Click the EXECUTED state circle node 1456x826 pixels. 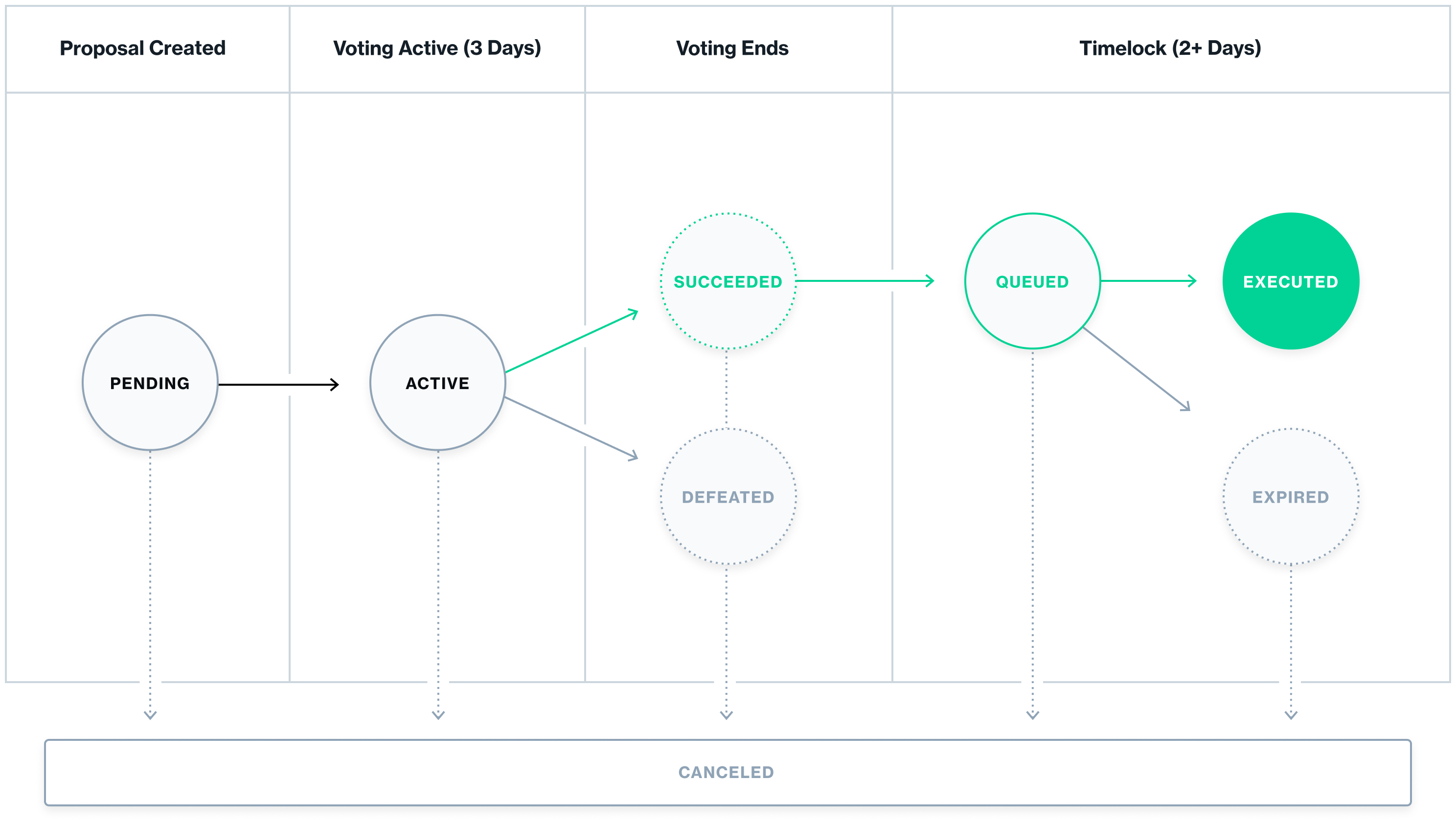pos(1290,280)
